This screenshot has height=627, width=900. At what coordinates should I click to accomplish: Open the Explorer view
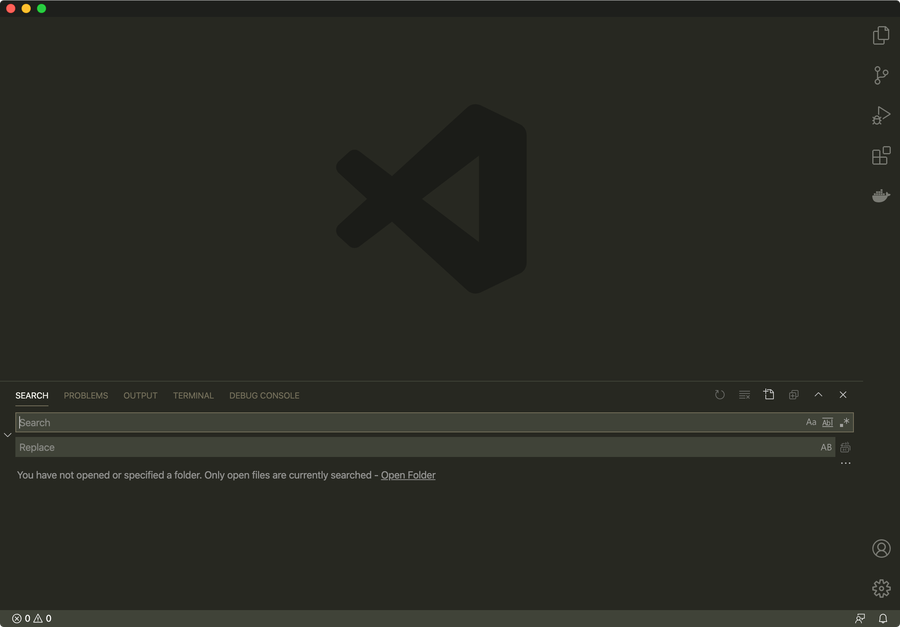tap(881, 35)
